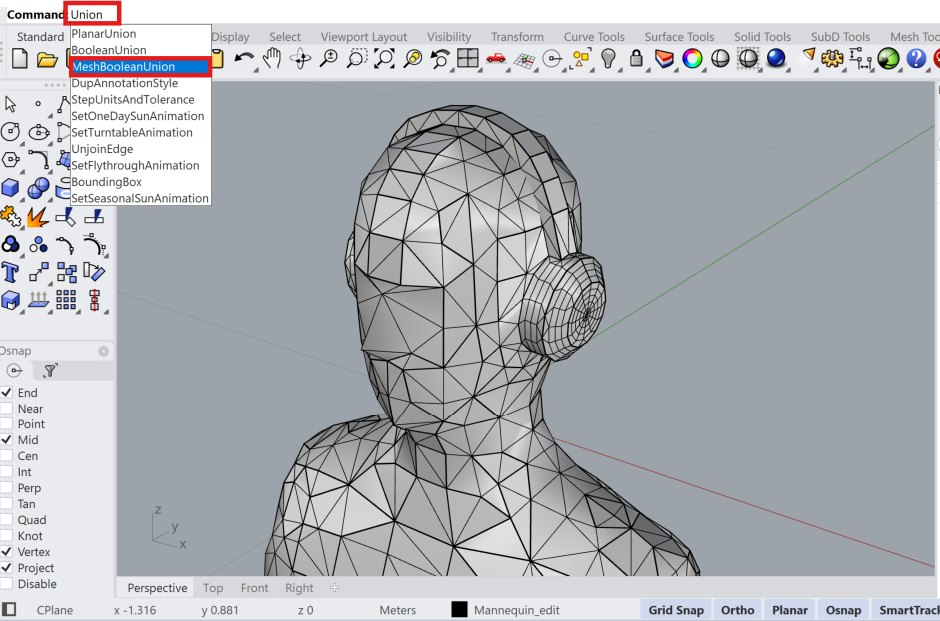Open Mannequin_edit layer dropdown in status bar

(x=516, y=610)
